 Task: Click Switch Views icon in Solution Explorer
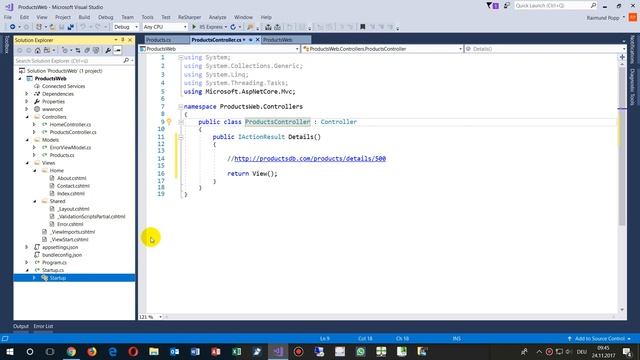coord(47,50)
